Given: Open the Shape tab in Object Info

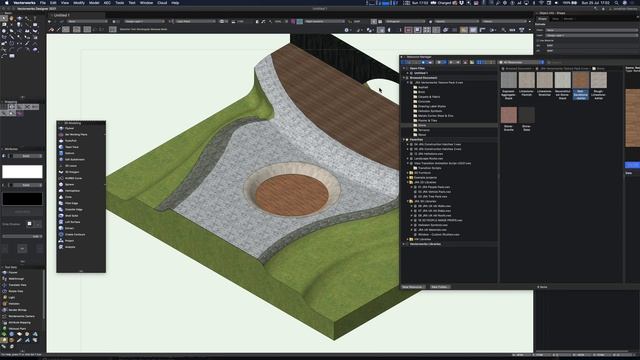Looking at the screenshot, I should (x=542, y=19).
